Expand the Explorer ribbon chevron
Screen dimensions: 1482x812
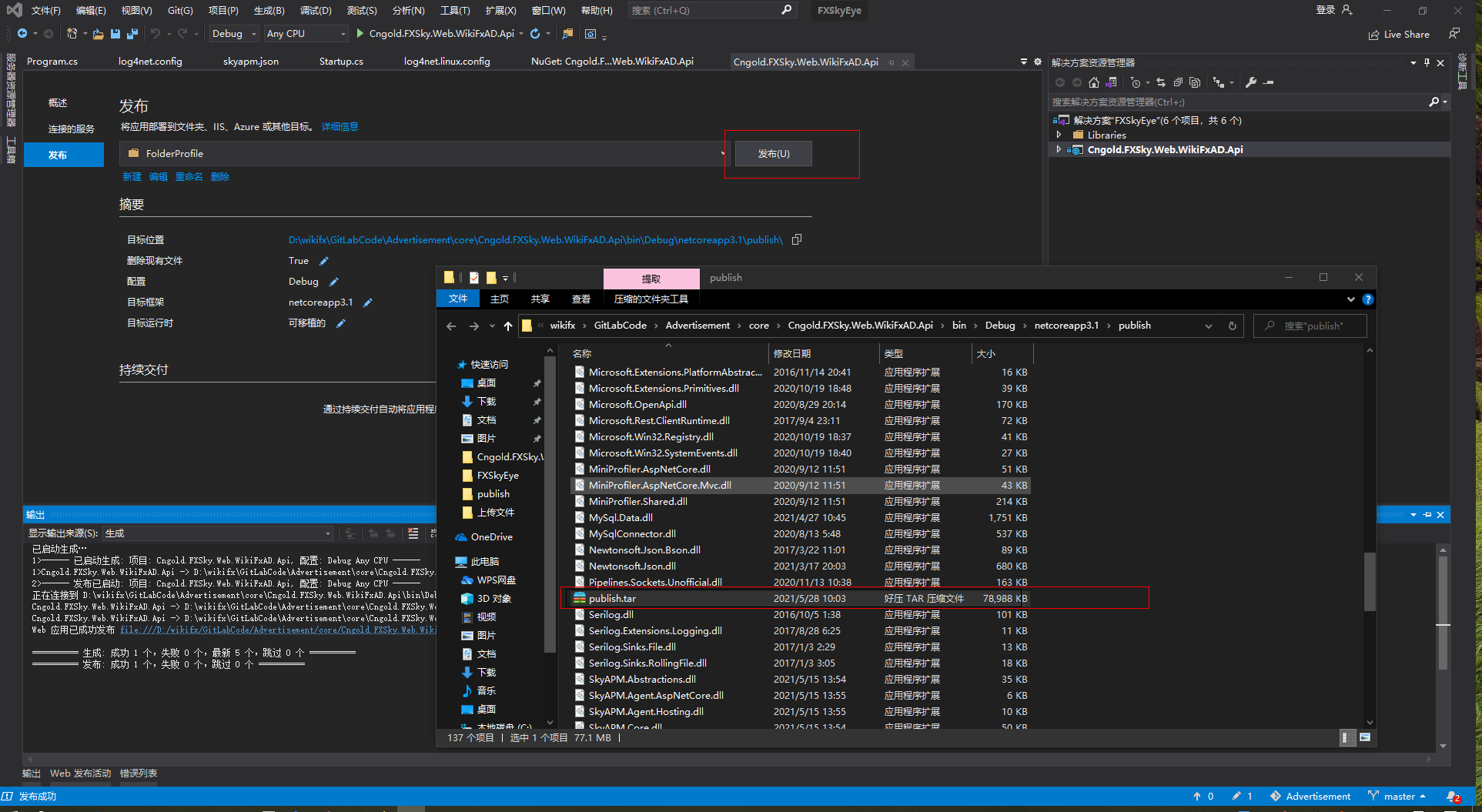click(1351, 299)
